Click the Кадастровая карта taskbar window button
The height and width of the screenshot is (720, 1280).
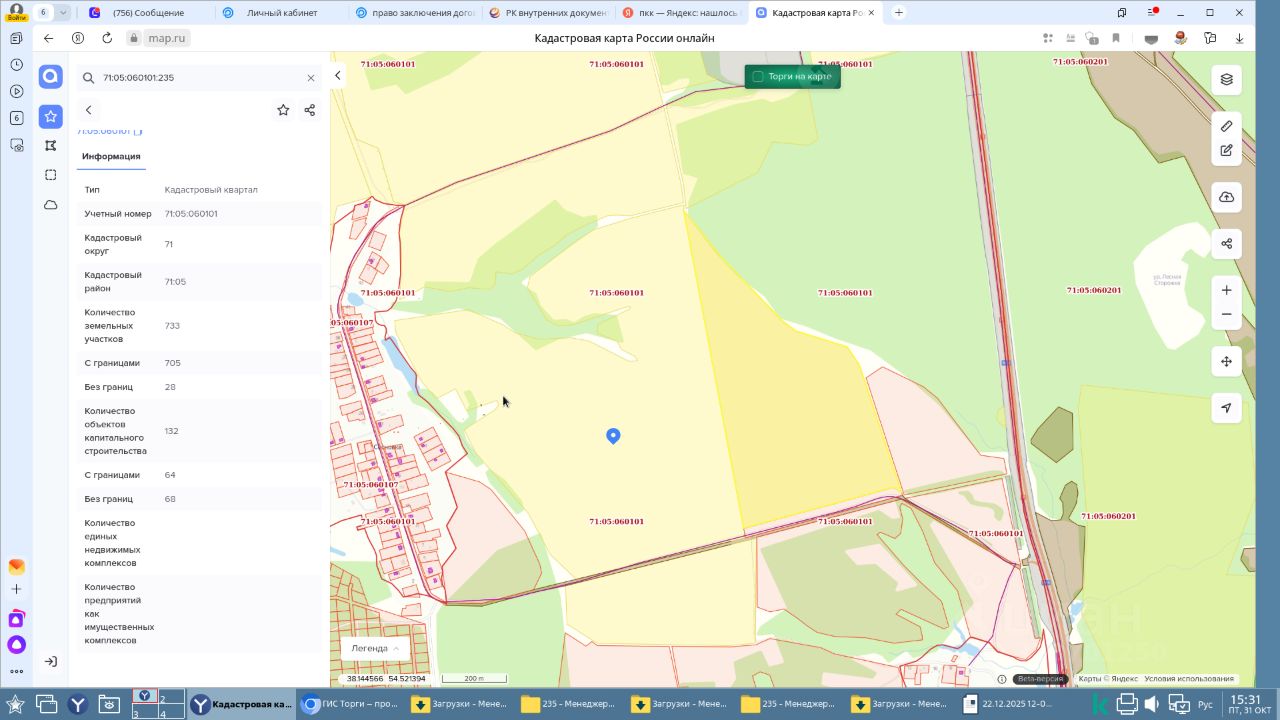click(242, 704)
